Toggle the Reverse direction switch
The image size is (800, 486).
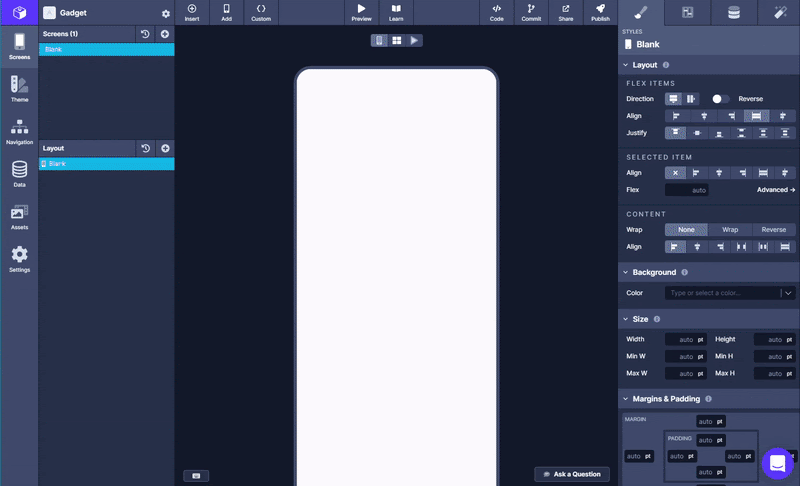coord(720,99)
